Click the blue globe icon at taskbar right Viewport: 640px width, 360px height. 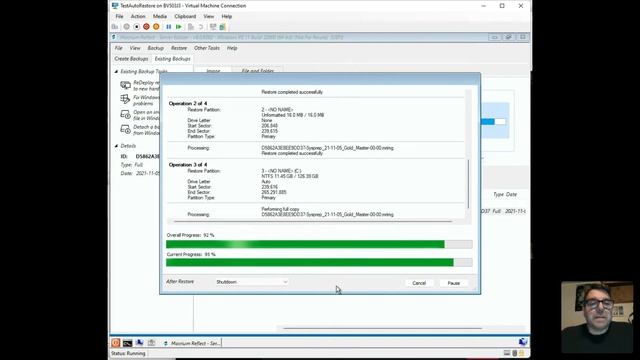click(523, 342)
